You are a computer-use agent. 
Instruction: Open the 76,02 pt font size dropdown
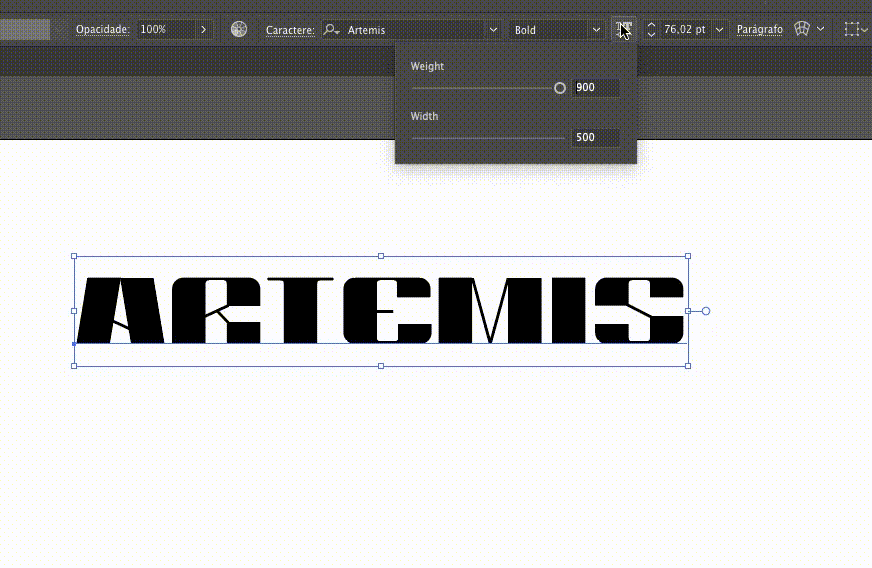click(x=719, y=29)
